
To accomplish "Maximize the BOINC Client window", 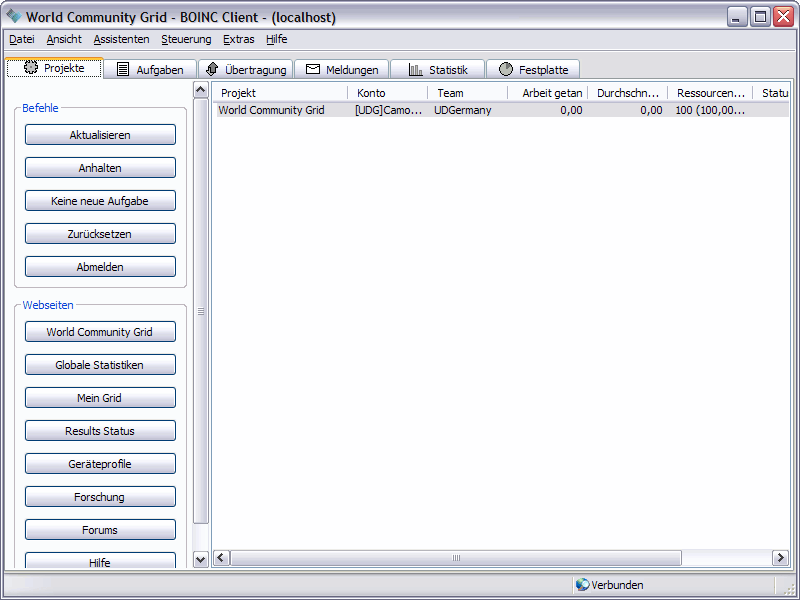I will [760, 17].
